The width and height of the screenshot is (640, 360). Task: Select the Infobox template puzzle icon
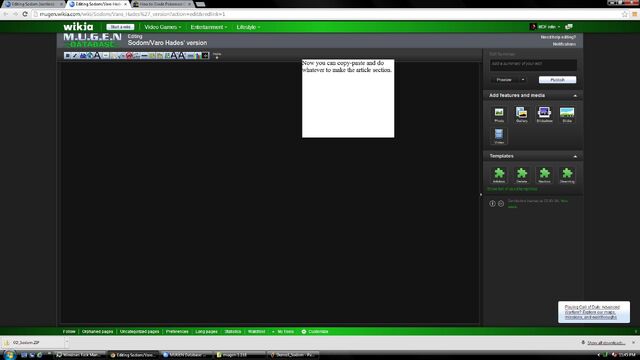[x=499, y=175]
